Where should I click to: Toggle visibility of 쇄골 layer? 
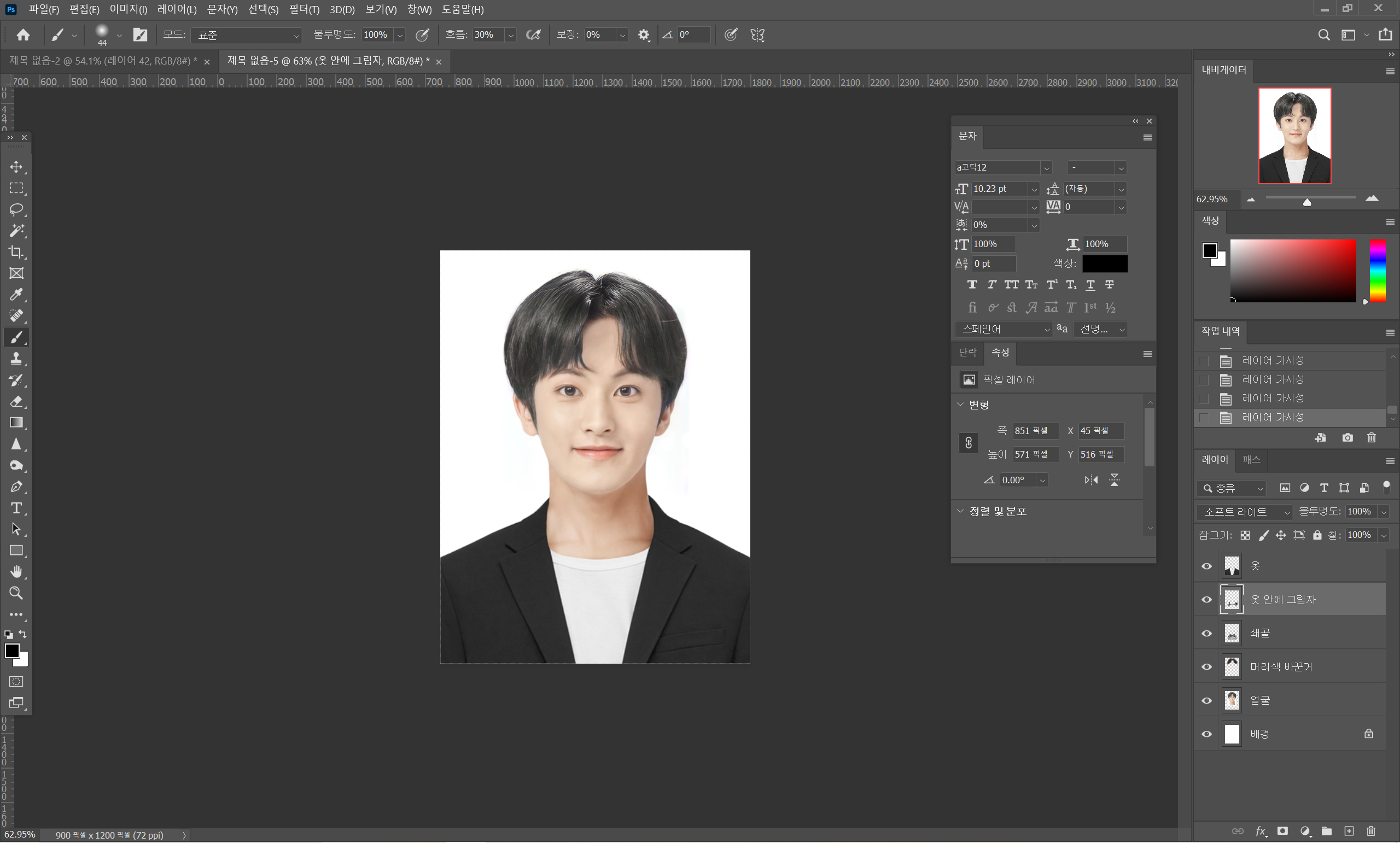point(1206,634)
